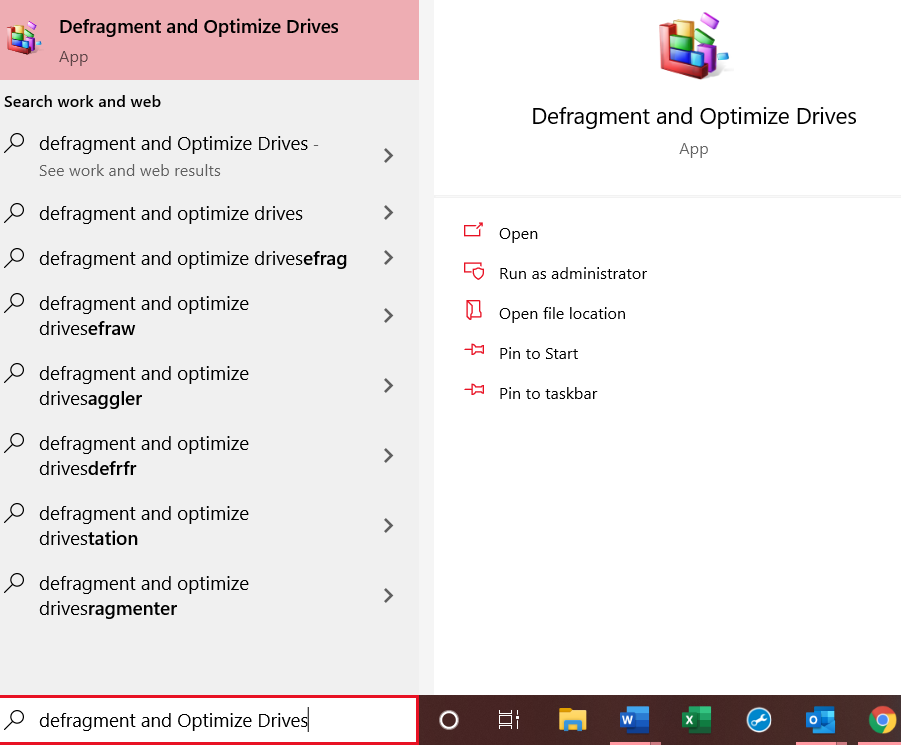Viewport: 901px width, 745px height.
Task: Expand chevron for 'defragment and optimize drives' suggestion
Action: 388,213
